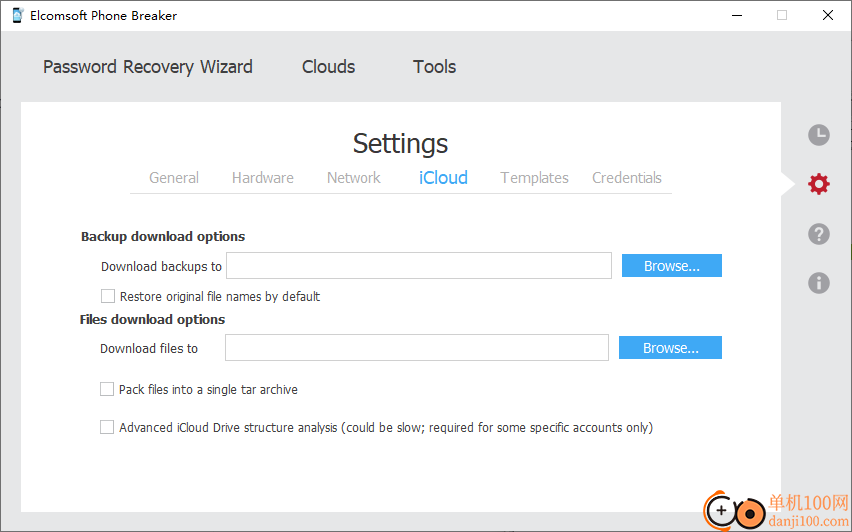The height and width of the screenshot is (532, 852).
Task: Click the Elcomsoft Phone Breaker app icon
Action: pyautogui.click(x=17, y=15)
